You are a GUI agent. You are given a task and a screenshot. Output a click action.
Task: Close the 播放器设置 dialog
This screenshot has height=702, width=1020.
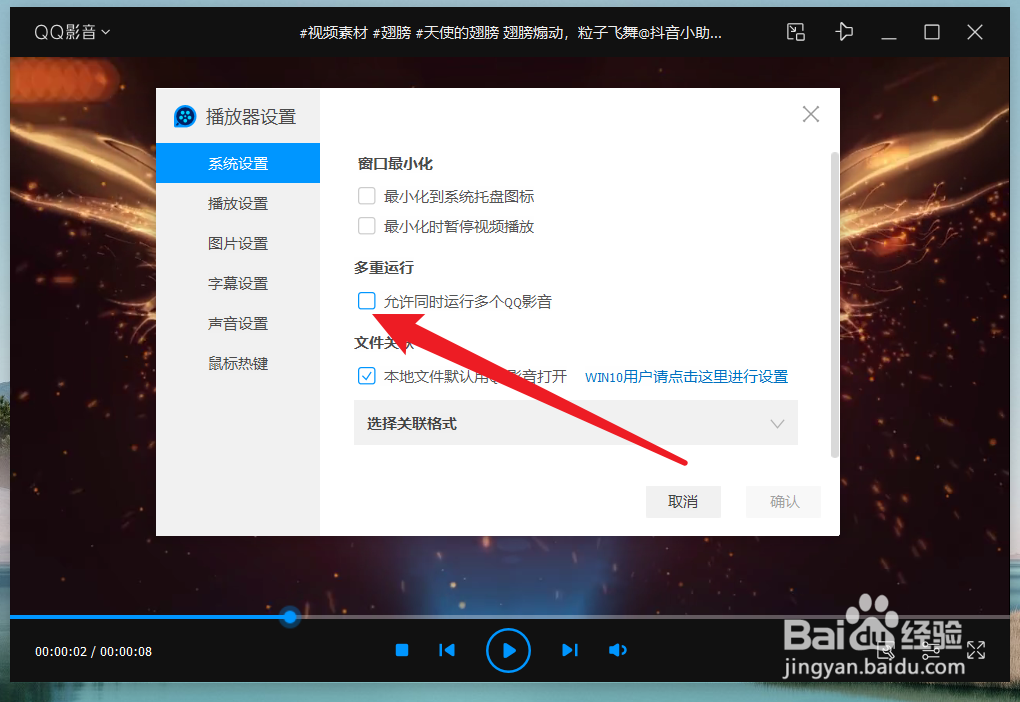(x=811, y=115)
